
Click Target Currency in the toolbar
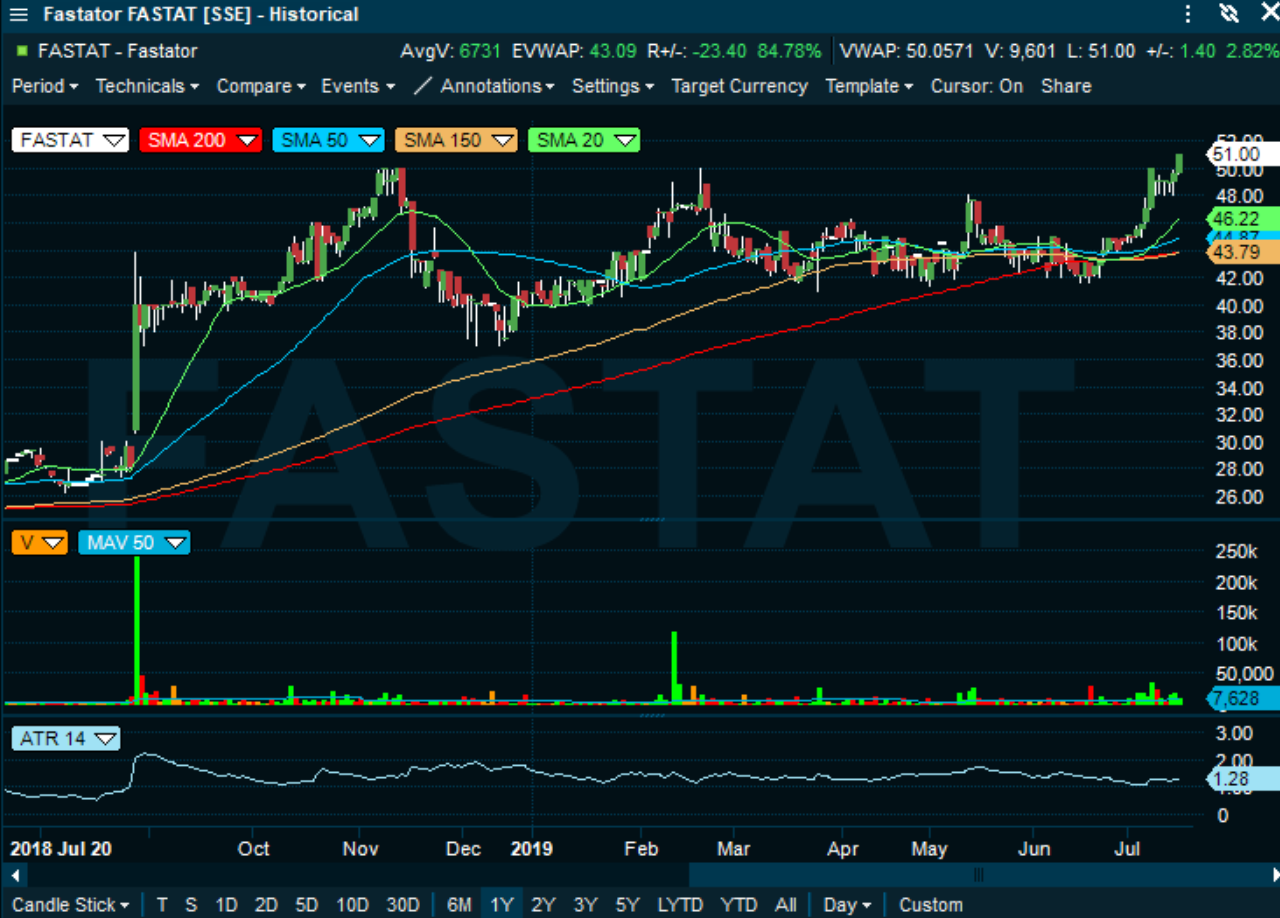point(739,86)
